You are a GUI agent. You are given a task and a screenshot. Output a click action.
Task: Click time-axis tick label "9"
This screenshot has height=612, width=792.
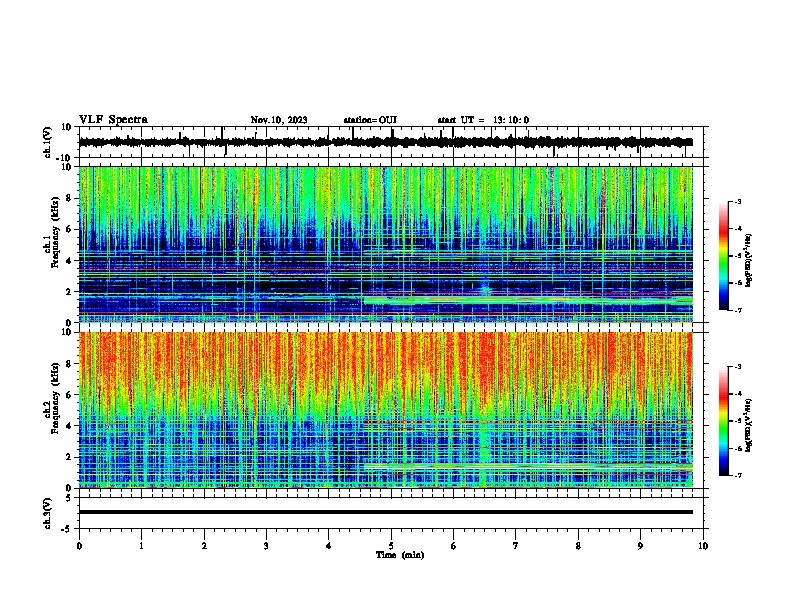pyautogui.click(x=640, y=546)
